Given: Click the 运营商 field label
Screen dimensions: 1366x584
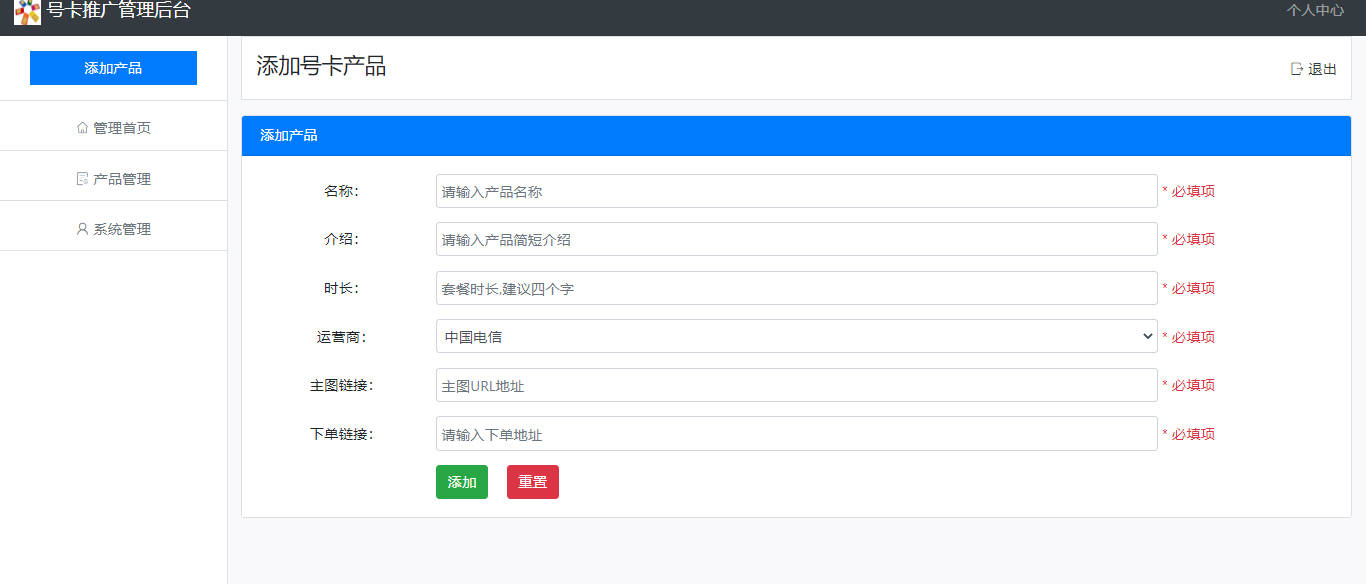Looking at the screenshot, I should [341, 337].
